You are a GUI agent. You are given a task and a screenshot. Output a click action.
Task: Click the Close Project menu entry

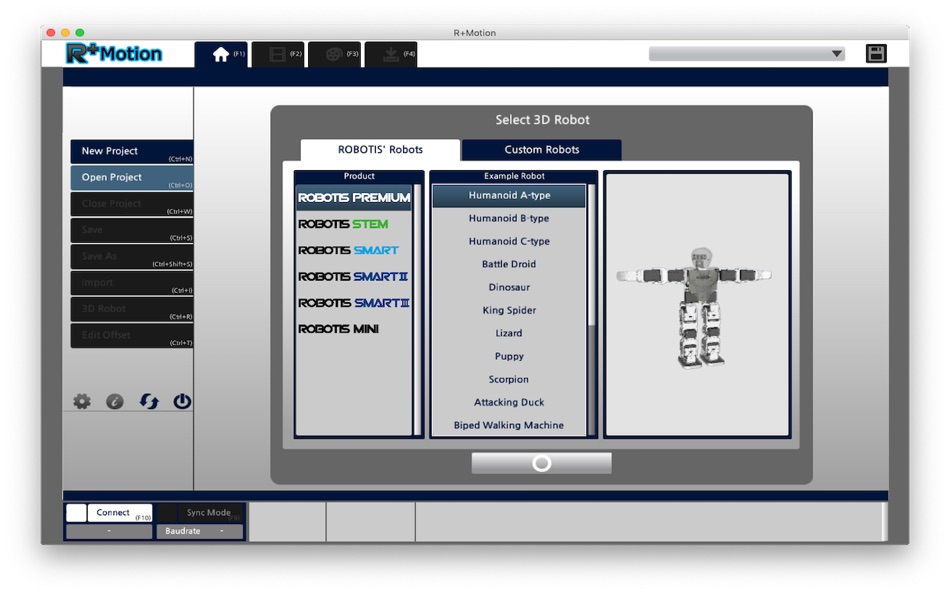(x=132, y=204)
